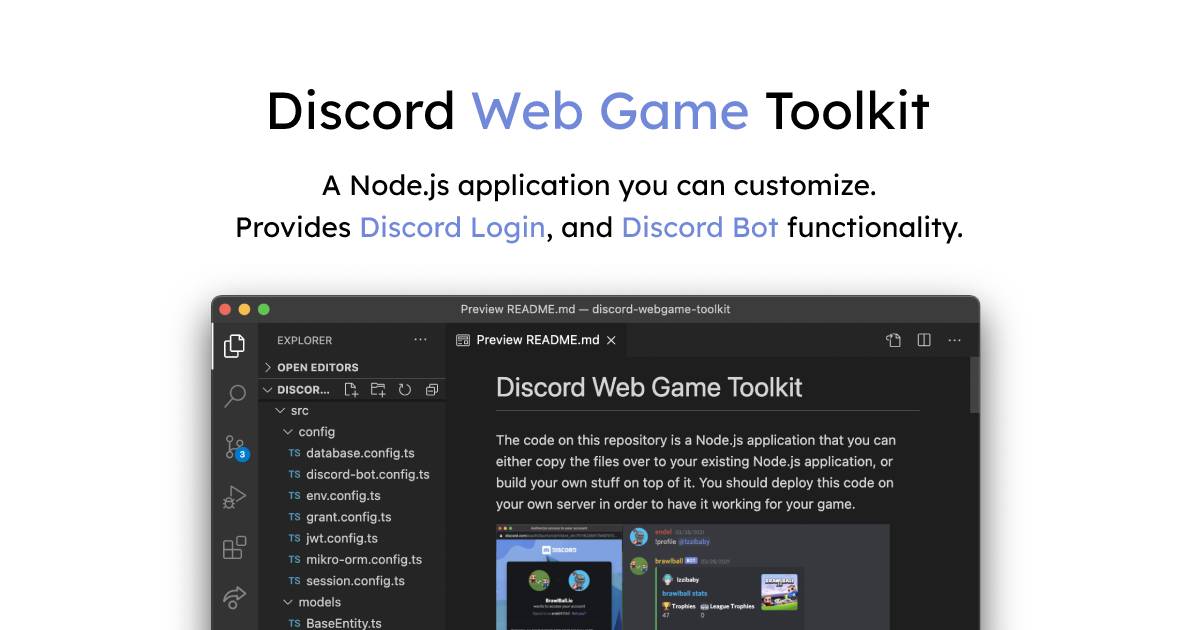Open the Explorer panel more actions menu
1200x630 pixels.
coord(420,340)
